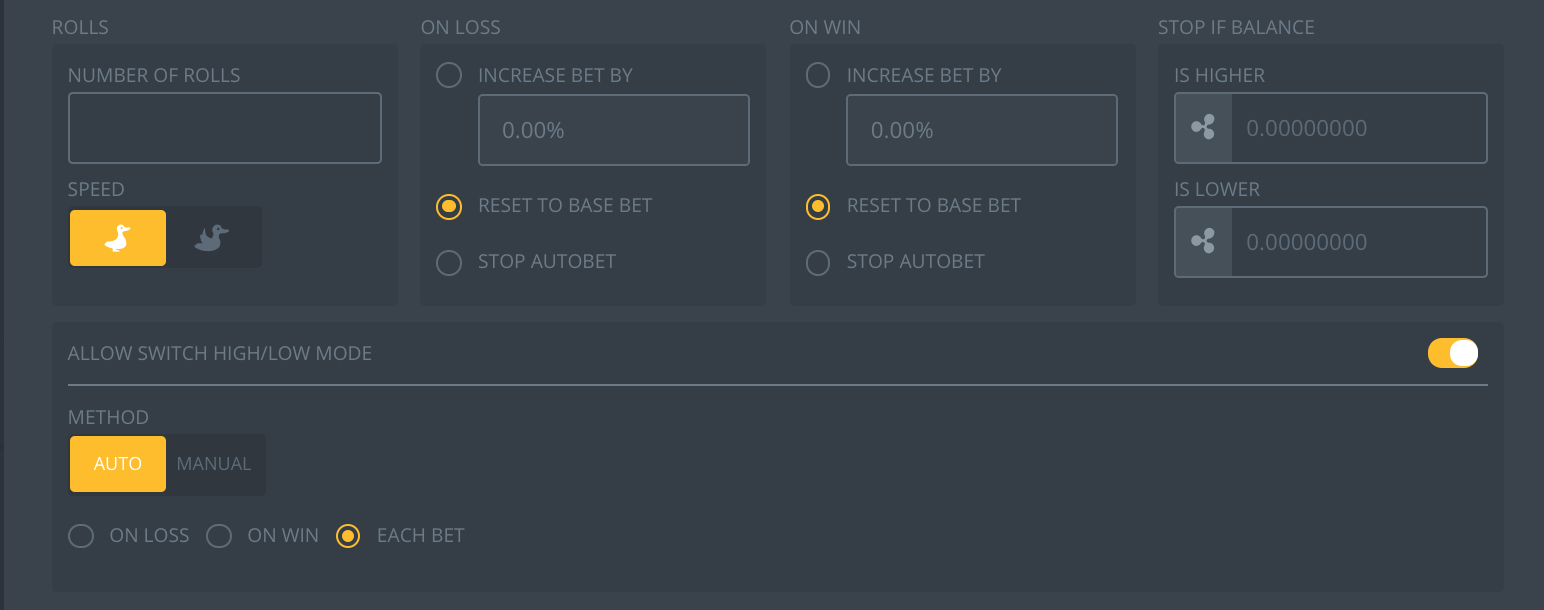The height and width of the screenshot is (610, 1544).
Task: Switch method to Manual
Action: pyautogui.click(x=214, y=464)
